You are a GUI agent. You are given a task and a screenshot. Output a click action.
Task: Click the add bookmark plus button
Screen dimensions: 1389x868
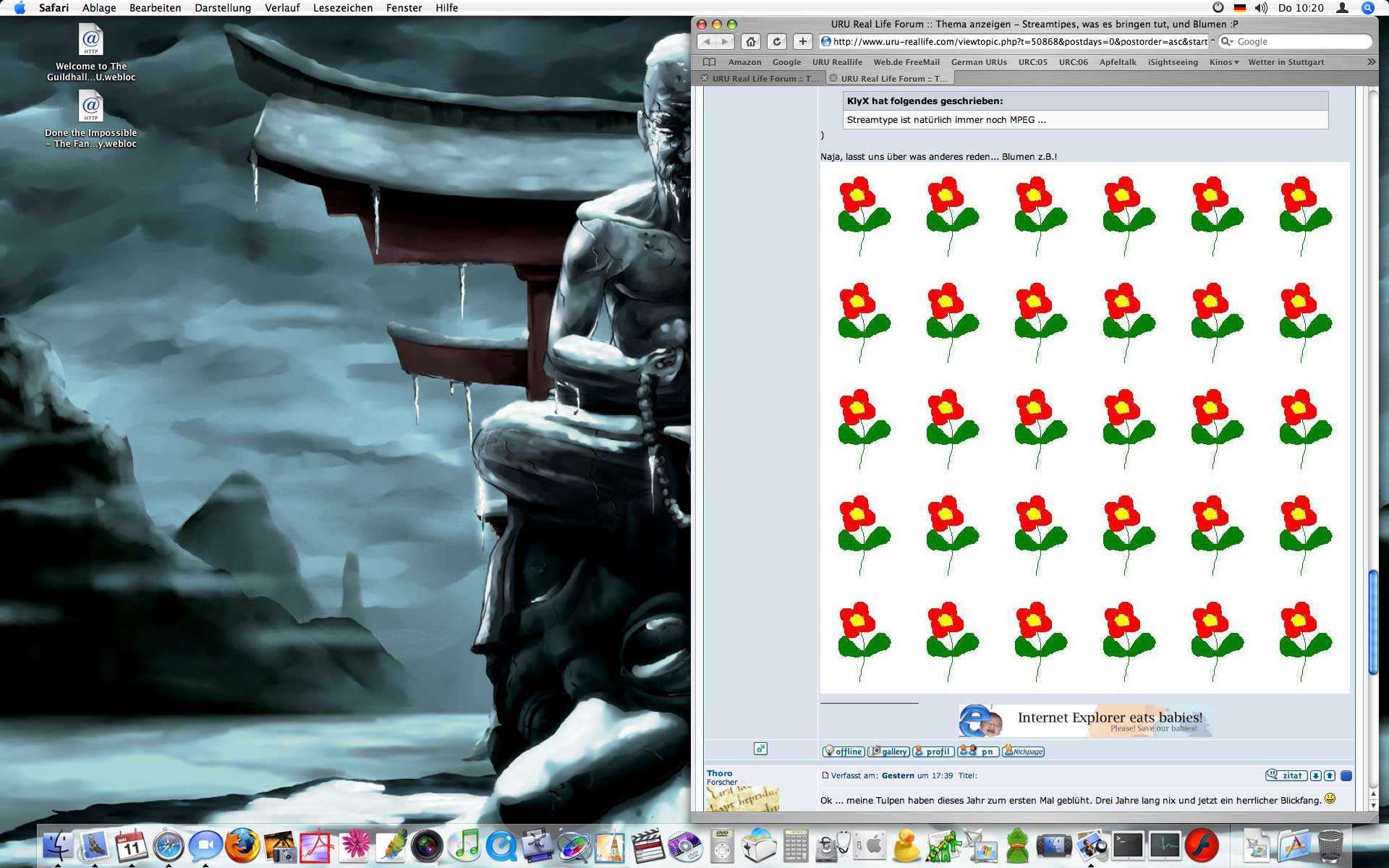[x=802, y=42]
